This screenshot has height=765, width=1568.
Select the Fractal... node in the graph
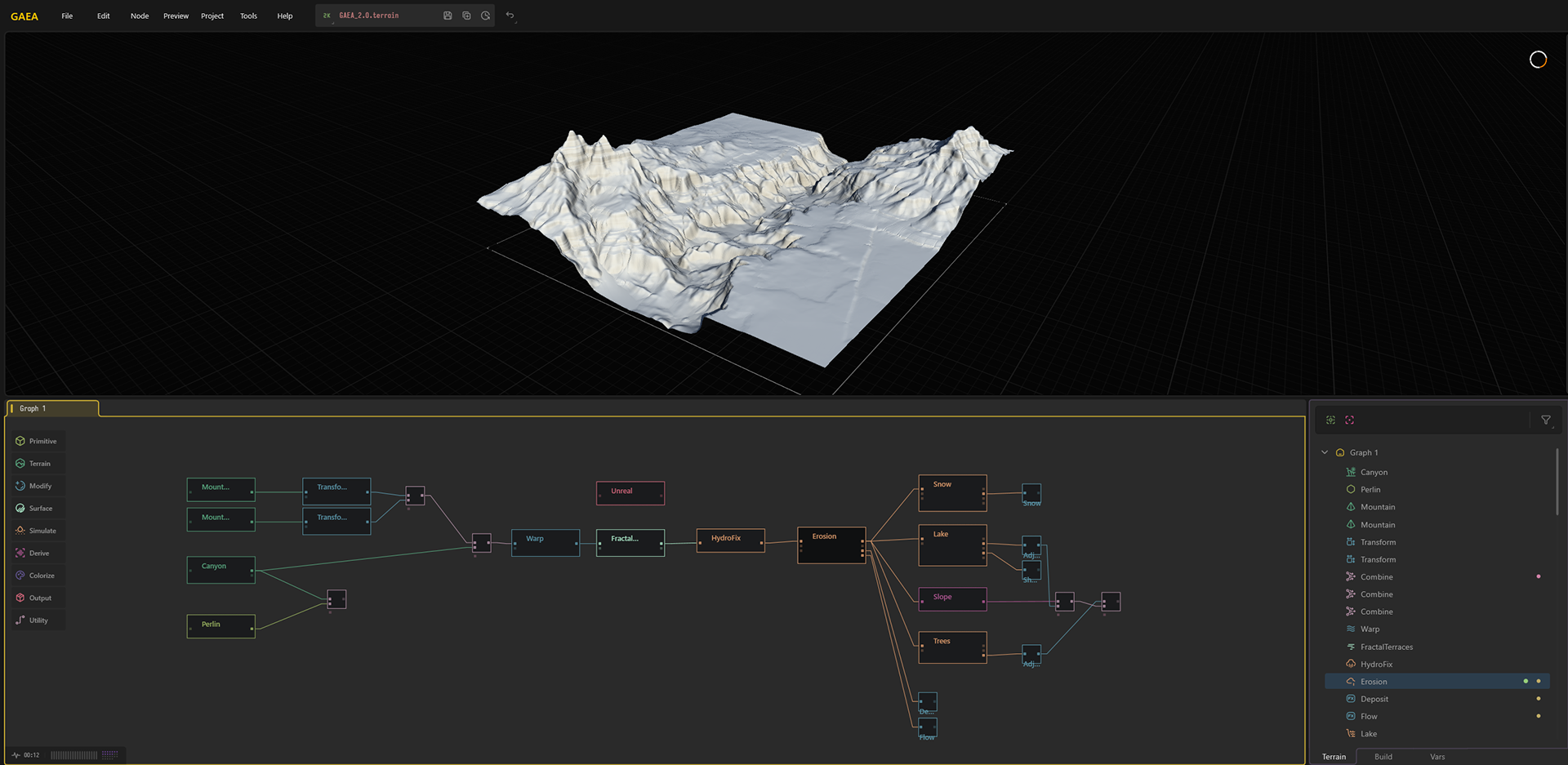tap(630, 543)
